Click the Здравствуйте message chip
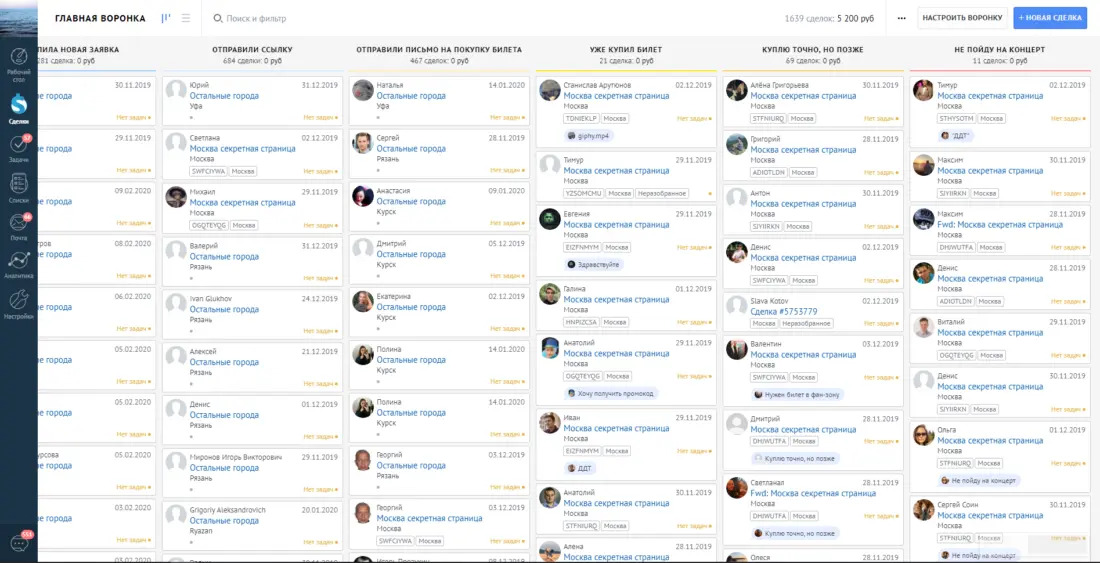1100x563 pixels. pyautogui.click(x=593, y=265)
